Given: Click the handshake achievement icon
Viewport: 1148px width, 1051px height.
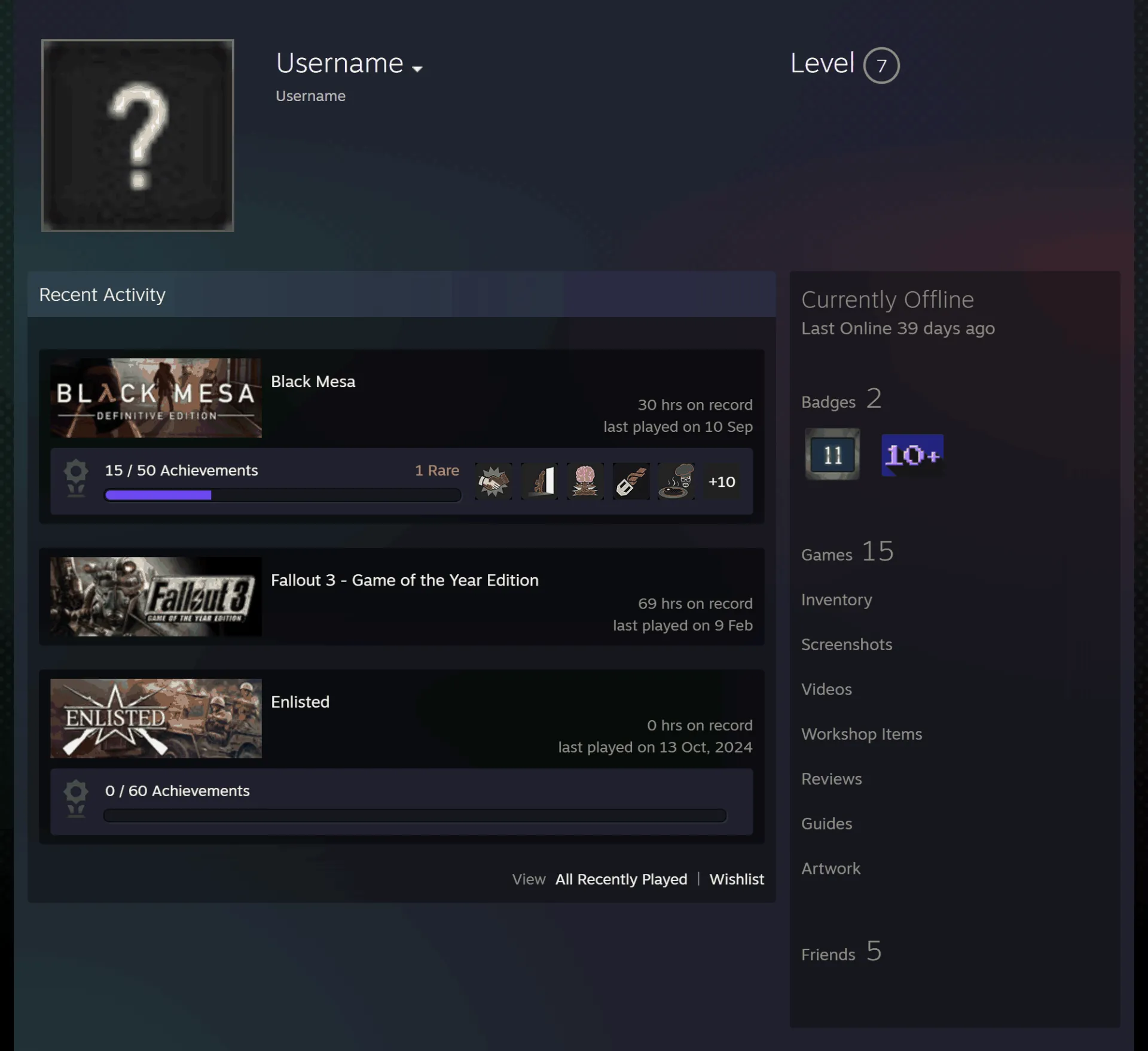Looking at the screenshot, I should pos(493,481).
